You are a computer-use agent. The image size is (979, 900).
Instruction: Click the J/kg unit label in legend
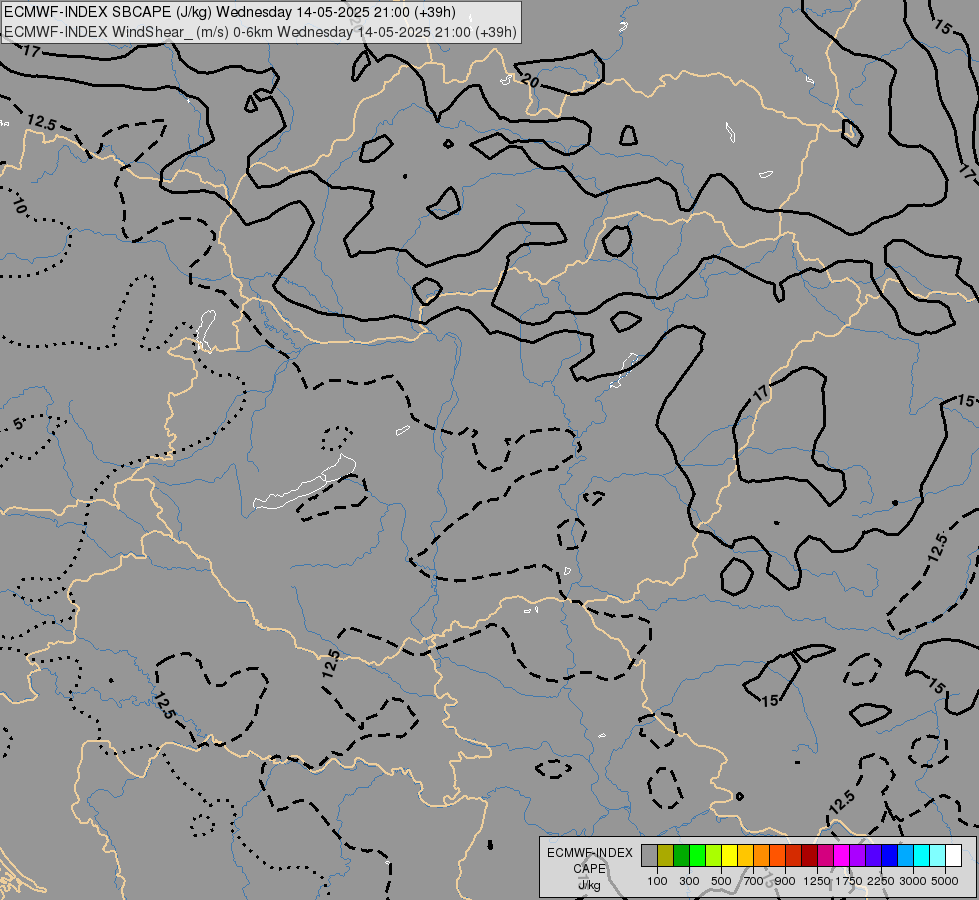pos(589,885)
